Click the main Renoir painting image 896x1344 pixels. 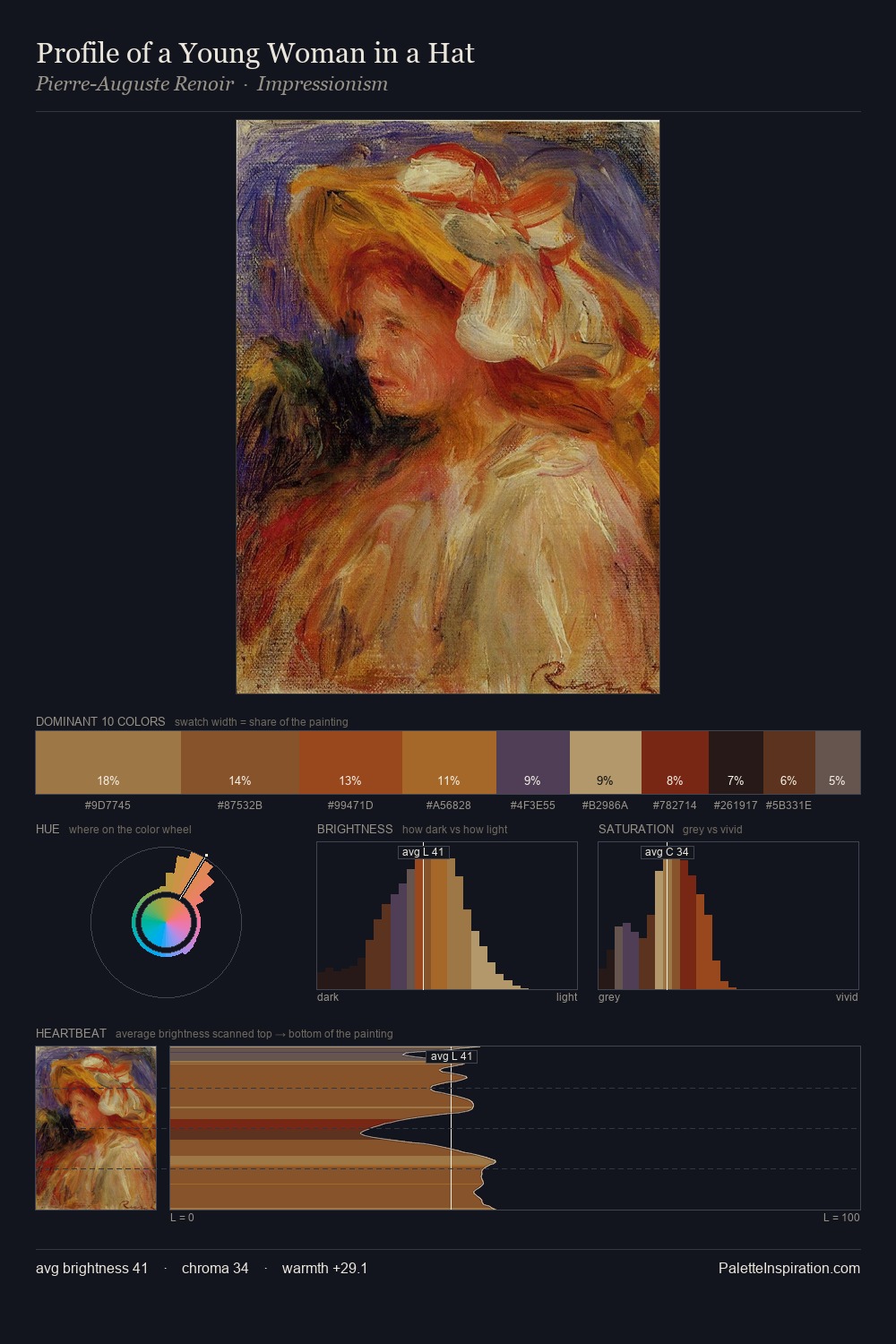tap(448, 407)
